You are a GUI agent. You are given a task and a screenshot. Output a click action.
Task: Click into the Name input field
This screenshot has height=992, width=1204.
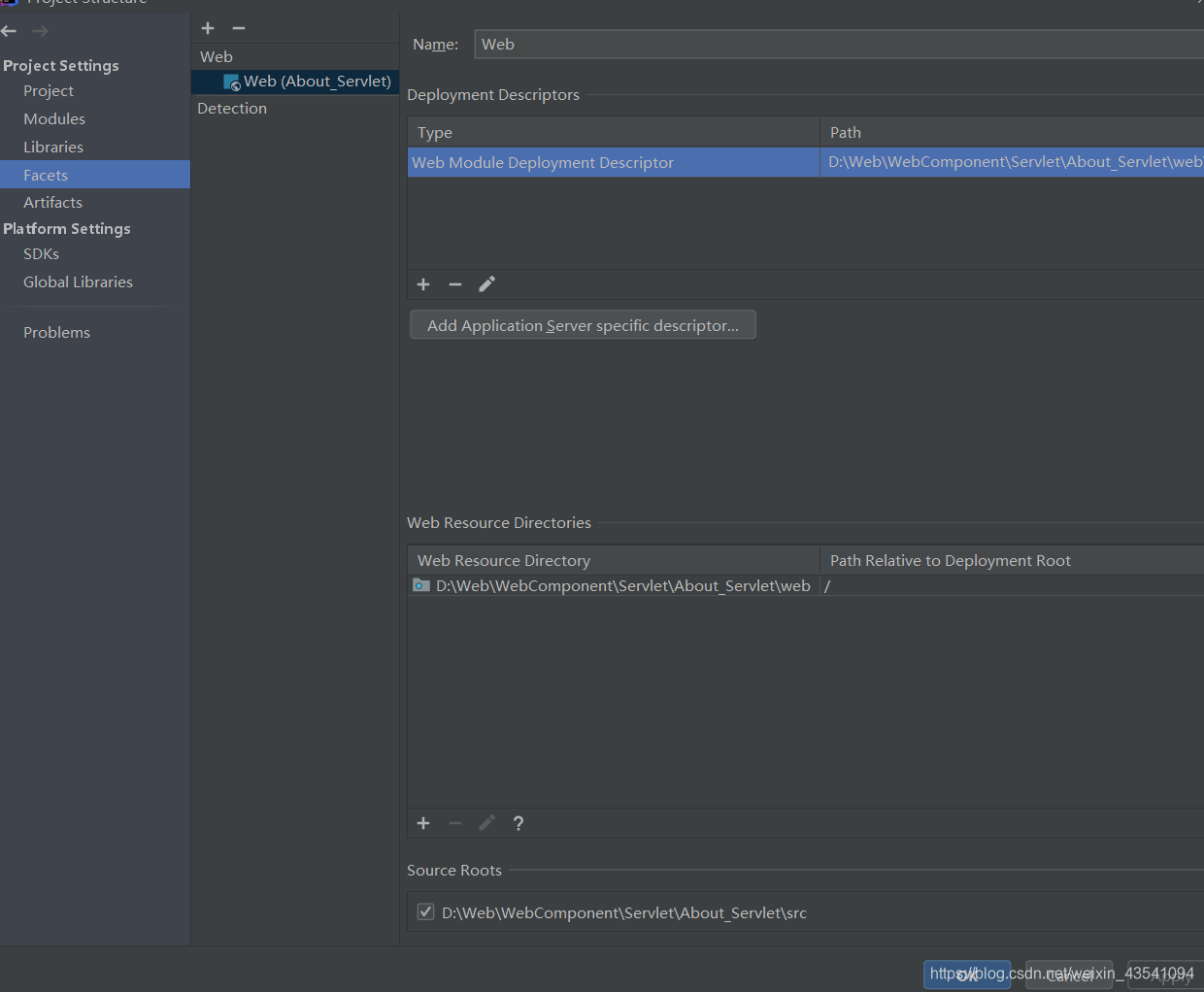839,44
